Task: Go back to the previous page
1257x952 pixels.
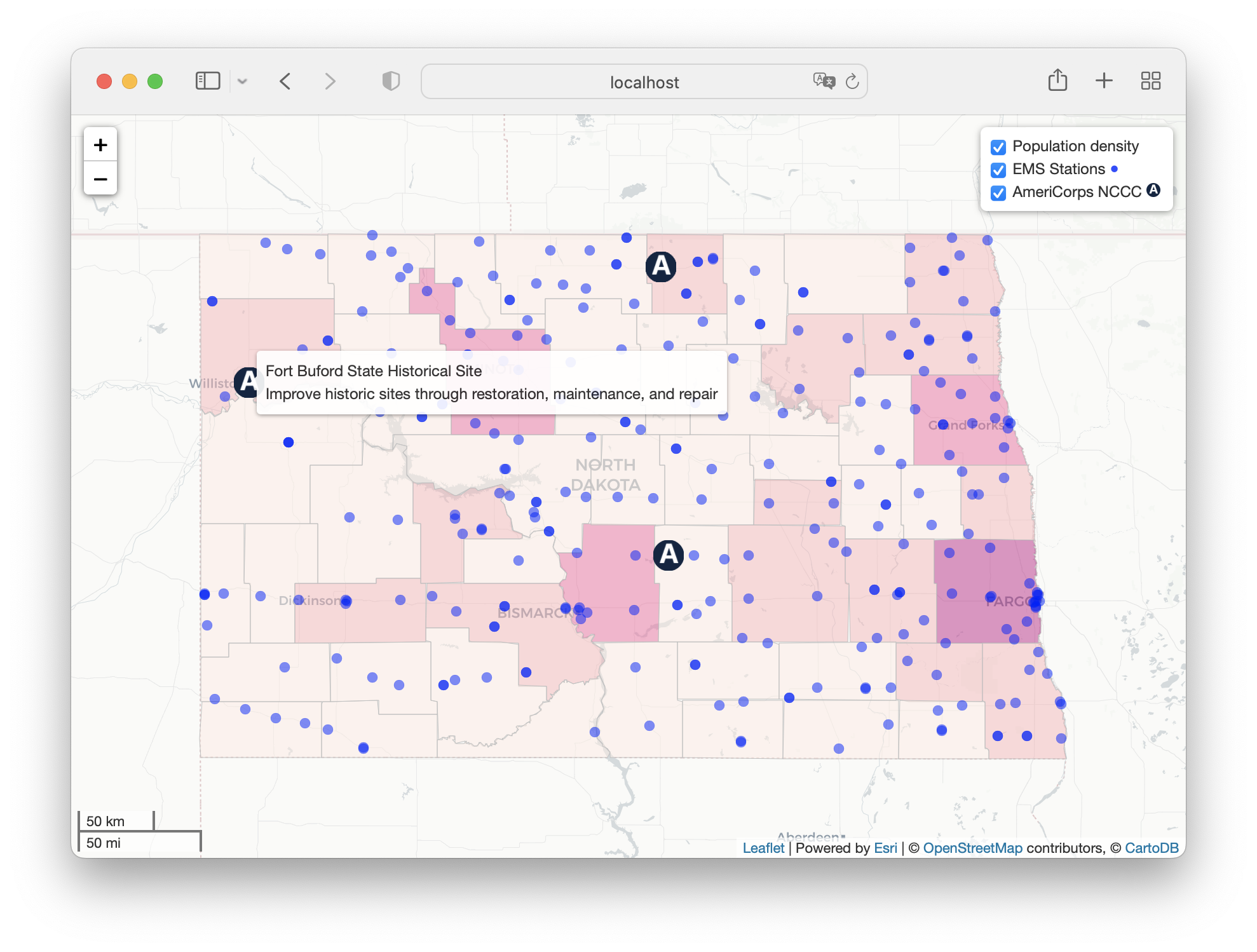Action: point(285,81)
